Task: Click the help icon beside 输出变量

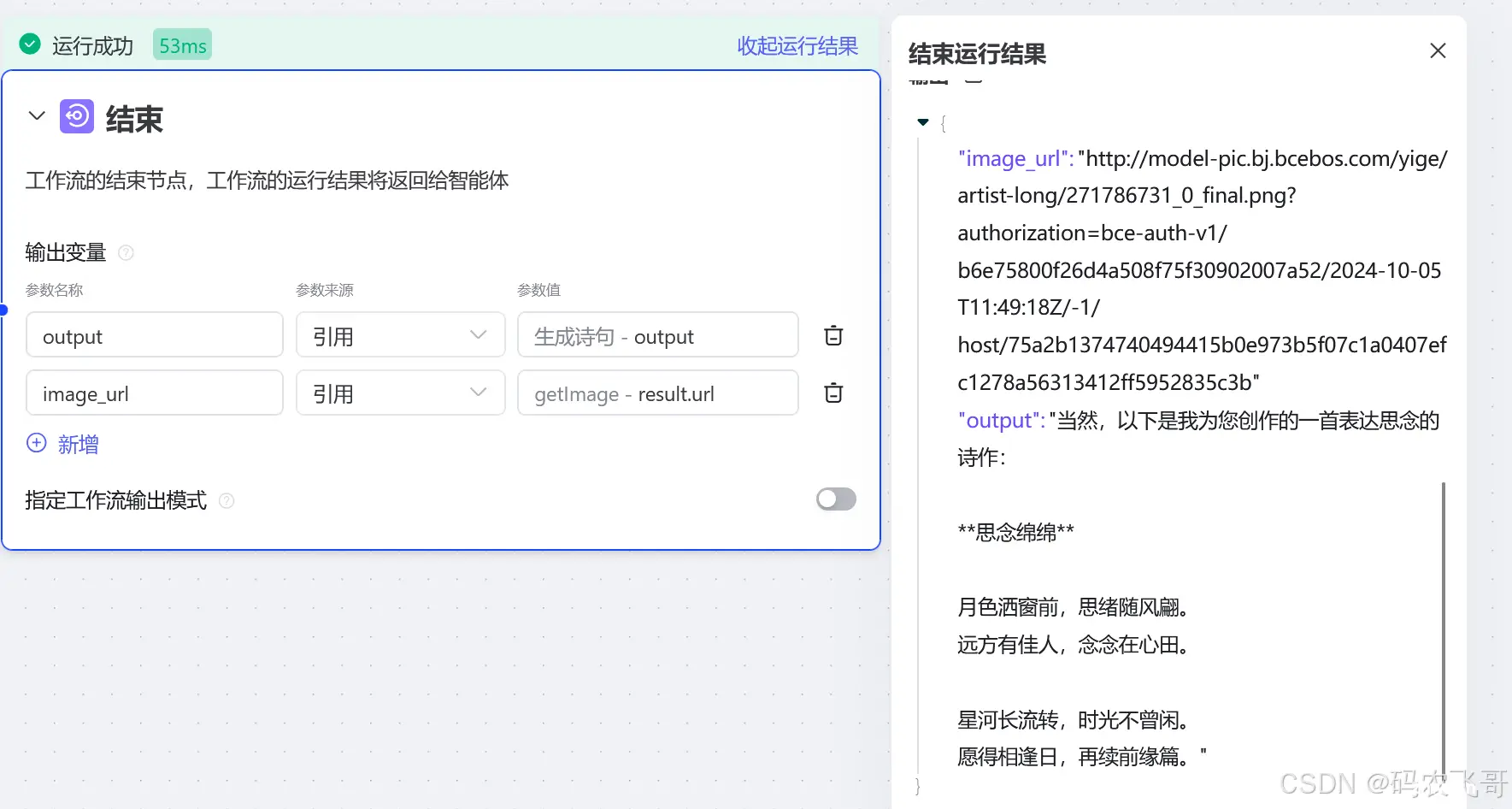Action: click(126, 252)
